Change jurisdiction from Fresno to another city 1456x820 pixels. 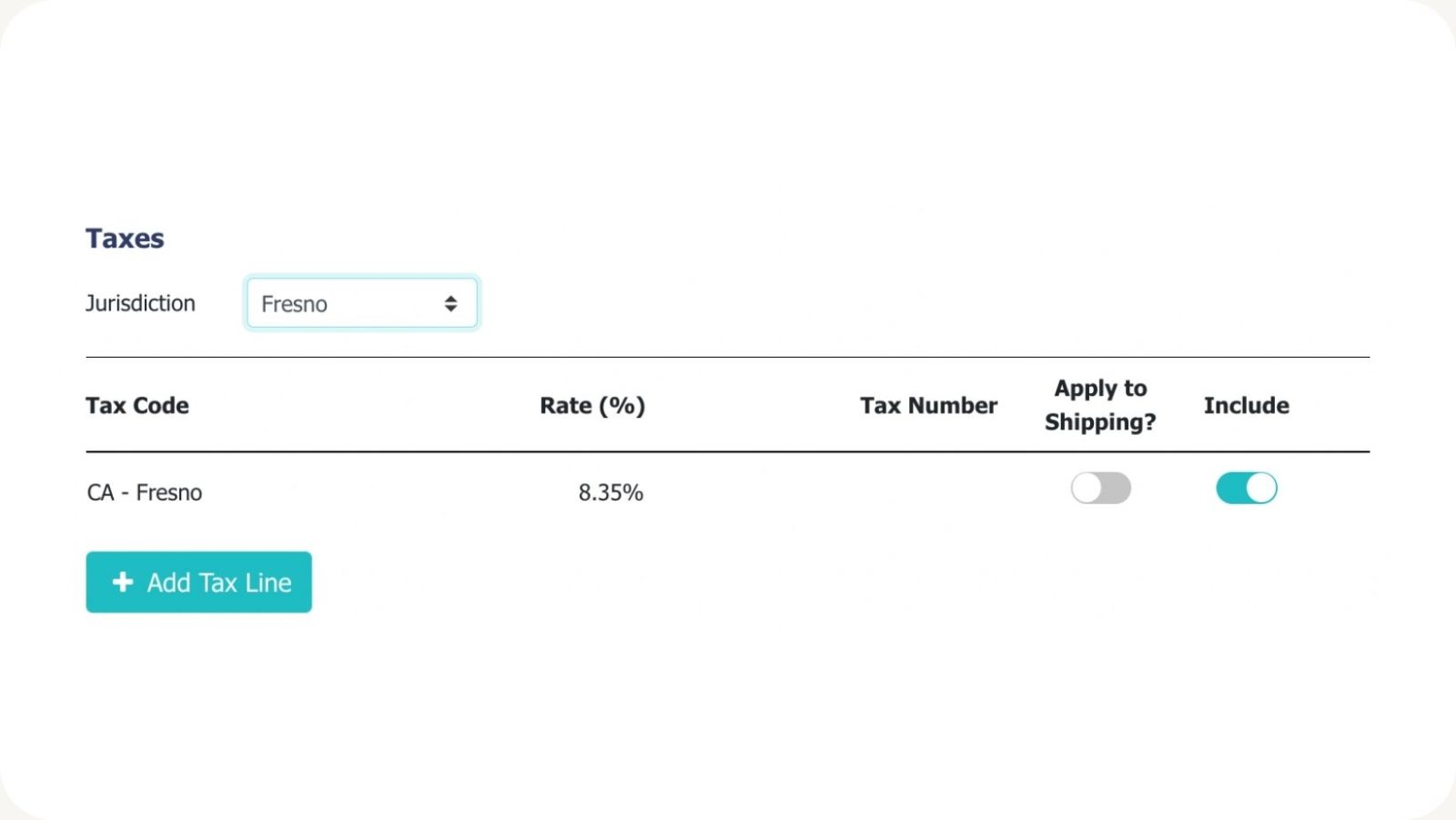tap(361, 303)
